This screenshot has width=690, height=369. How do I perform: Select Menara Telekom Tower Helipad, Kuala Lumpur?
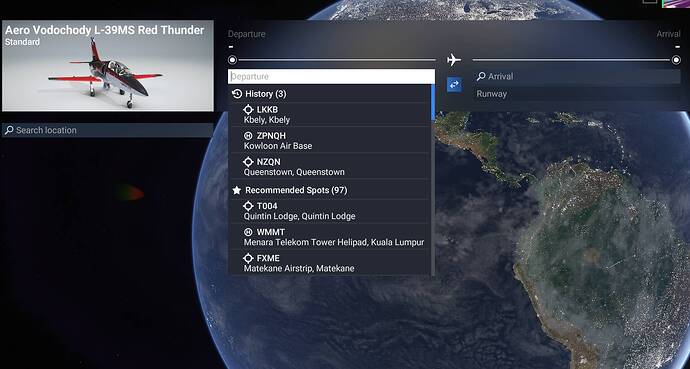coord(329,237)
